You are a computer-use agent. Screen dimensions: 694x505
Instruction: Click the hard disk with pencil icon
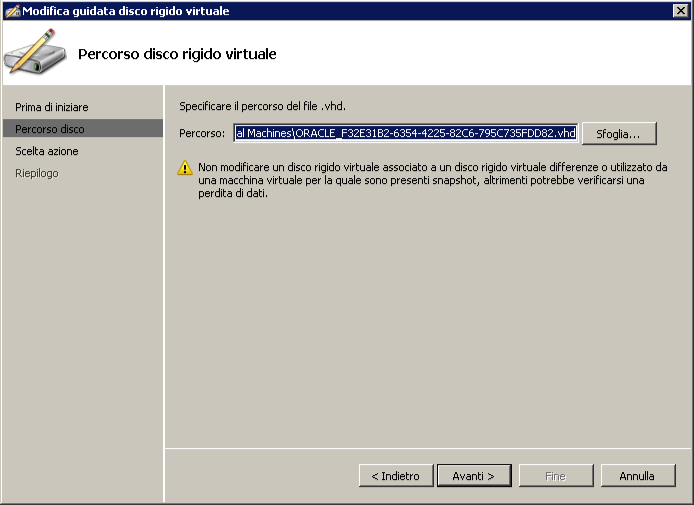pyautogui.click(x=35, y=51)
